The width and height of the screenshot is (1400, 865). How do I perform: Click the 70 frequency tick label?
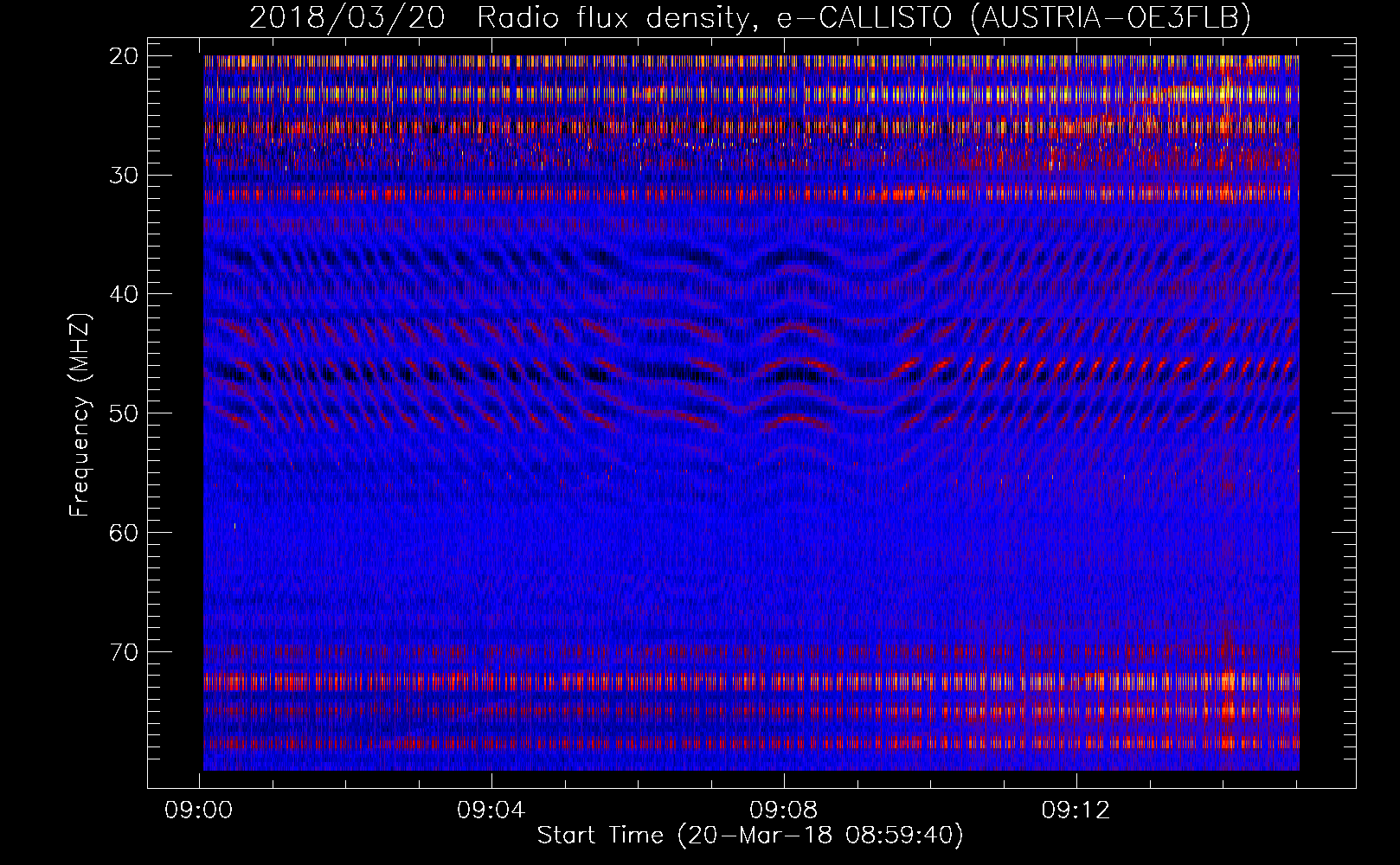124,651
